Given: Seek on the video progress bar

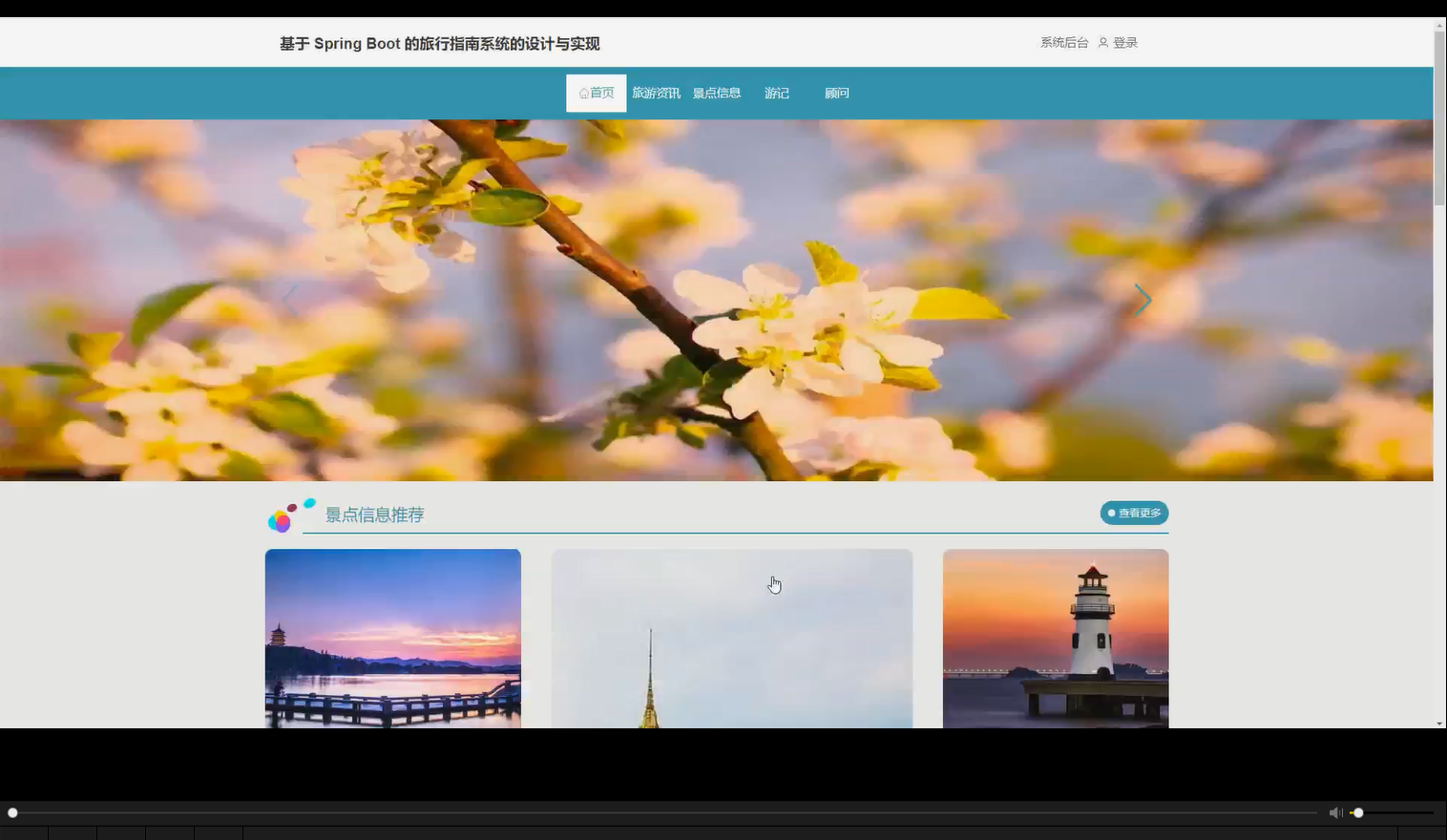Looking at the screenshot, I should (664, 812).
